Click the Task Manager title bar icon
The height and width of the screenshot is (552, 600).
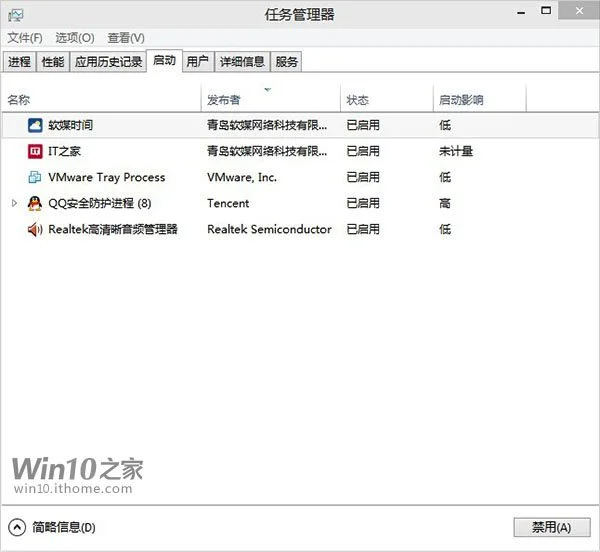coord(16,15)
